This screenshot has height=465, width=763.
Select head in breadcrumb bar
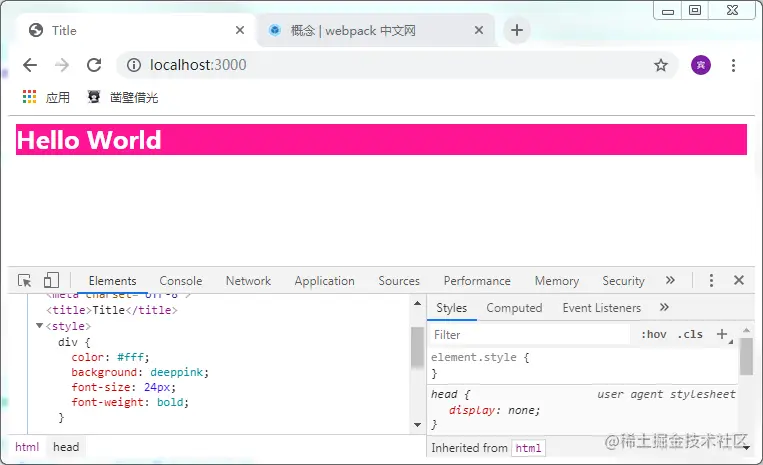[x=66, y=447]
